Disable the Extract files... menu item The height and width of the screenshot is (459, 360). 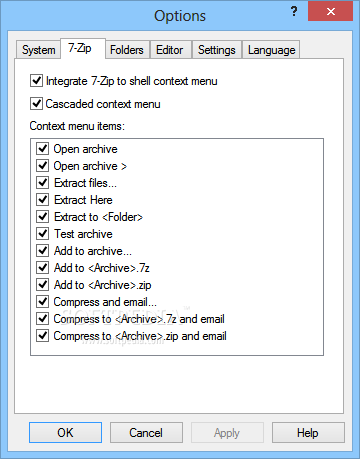coord(43,183)
